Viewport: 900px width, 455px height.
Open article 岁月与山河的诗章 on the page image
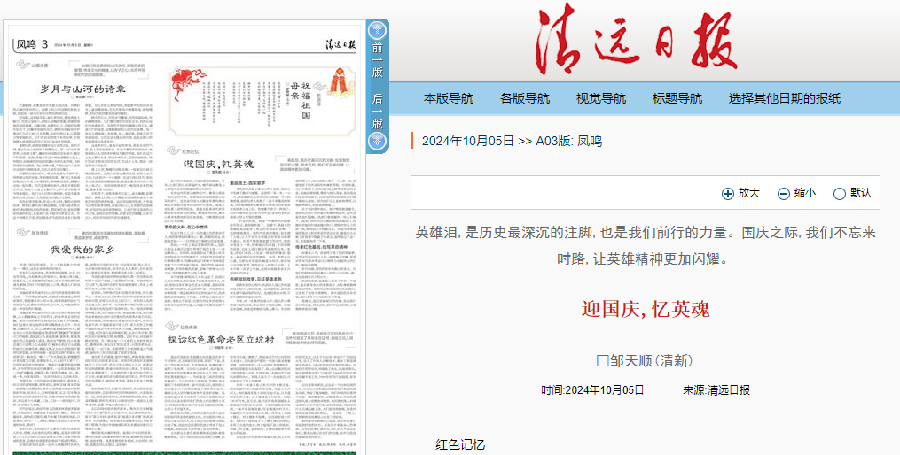point(83,89)
